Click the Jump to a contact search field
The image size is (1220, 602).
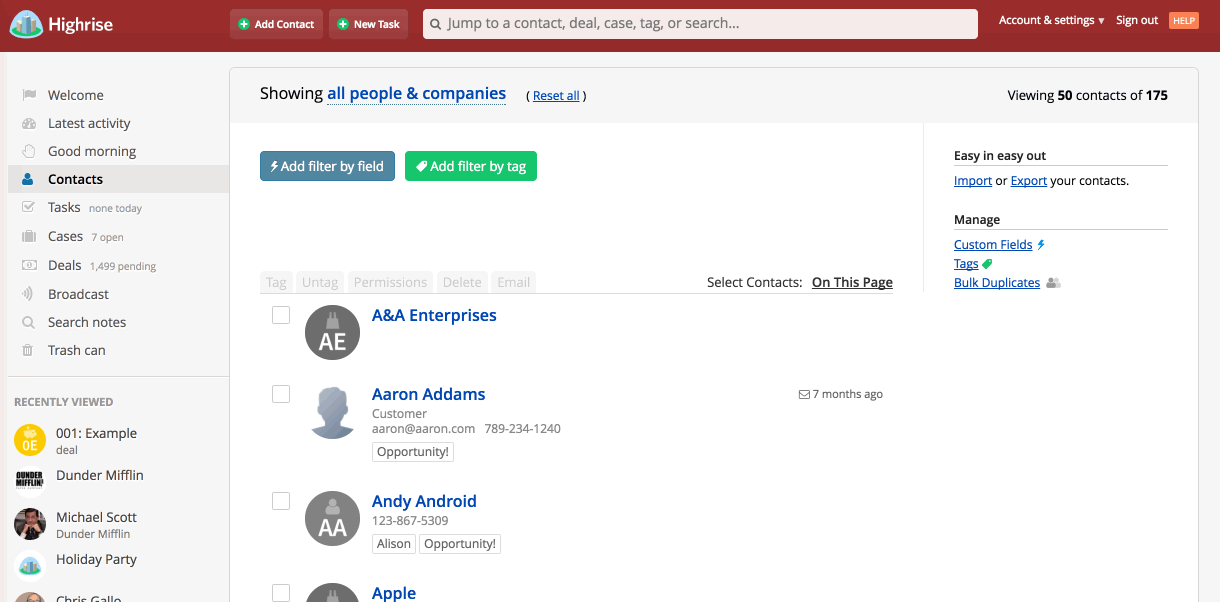pos(700,24)
